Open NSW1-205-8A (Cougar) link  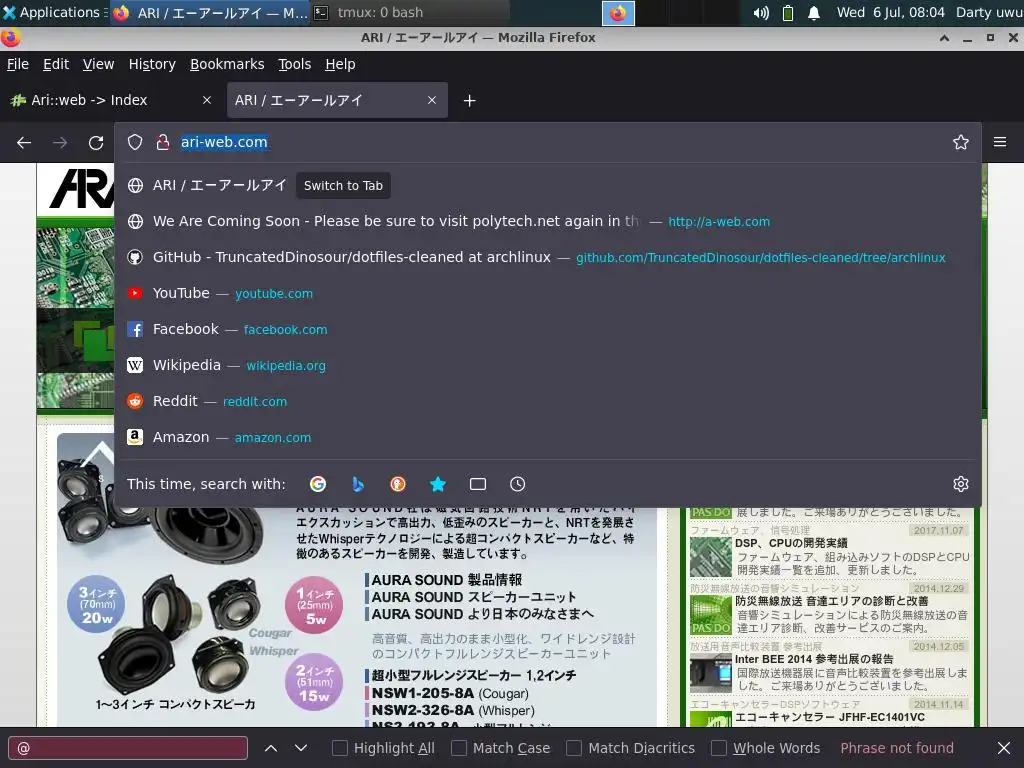[450, 694]
